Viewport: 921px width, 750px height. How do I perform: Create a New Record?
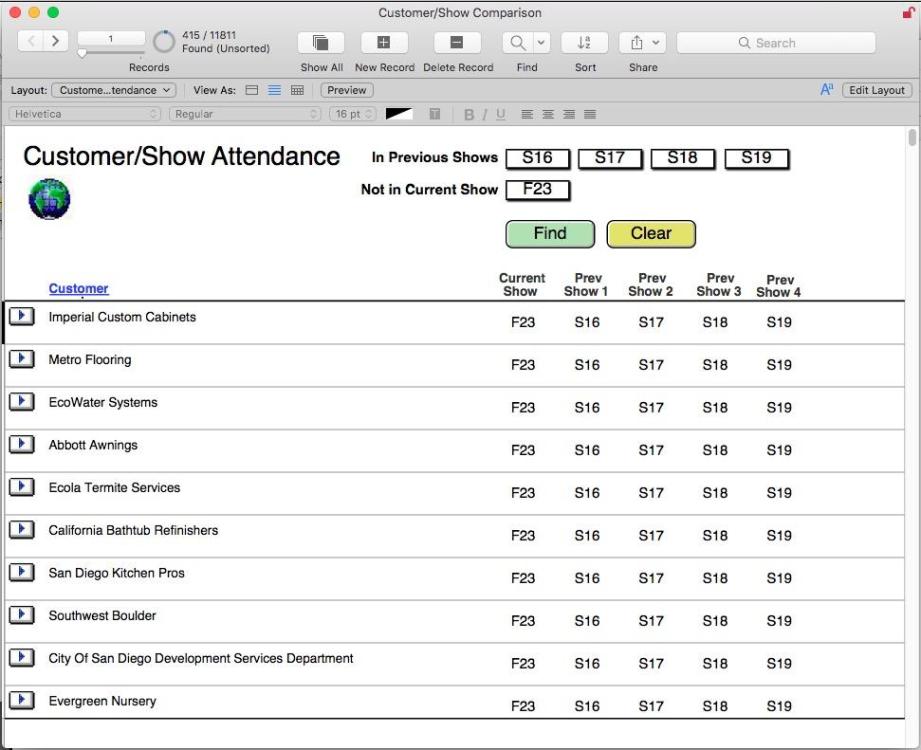383,42
